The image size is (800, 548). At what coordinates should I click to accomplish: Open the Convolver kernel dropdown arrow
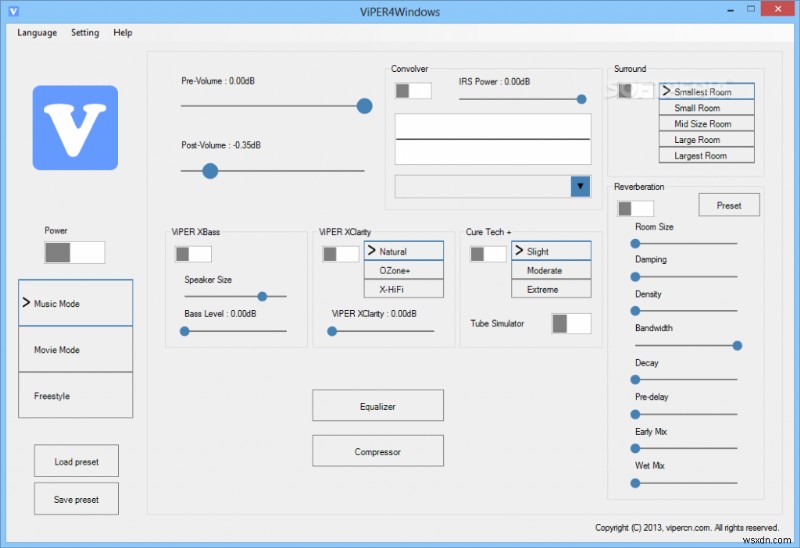pyautogui.click(x=580, y=186)
